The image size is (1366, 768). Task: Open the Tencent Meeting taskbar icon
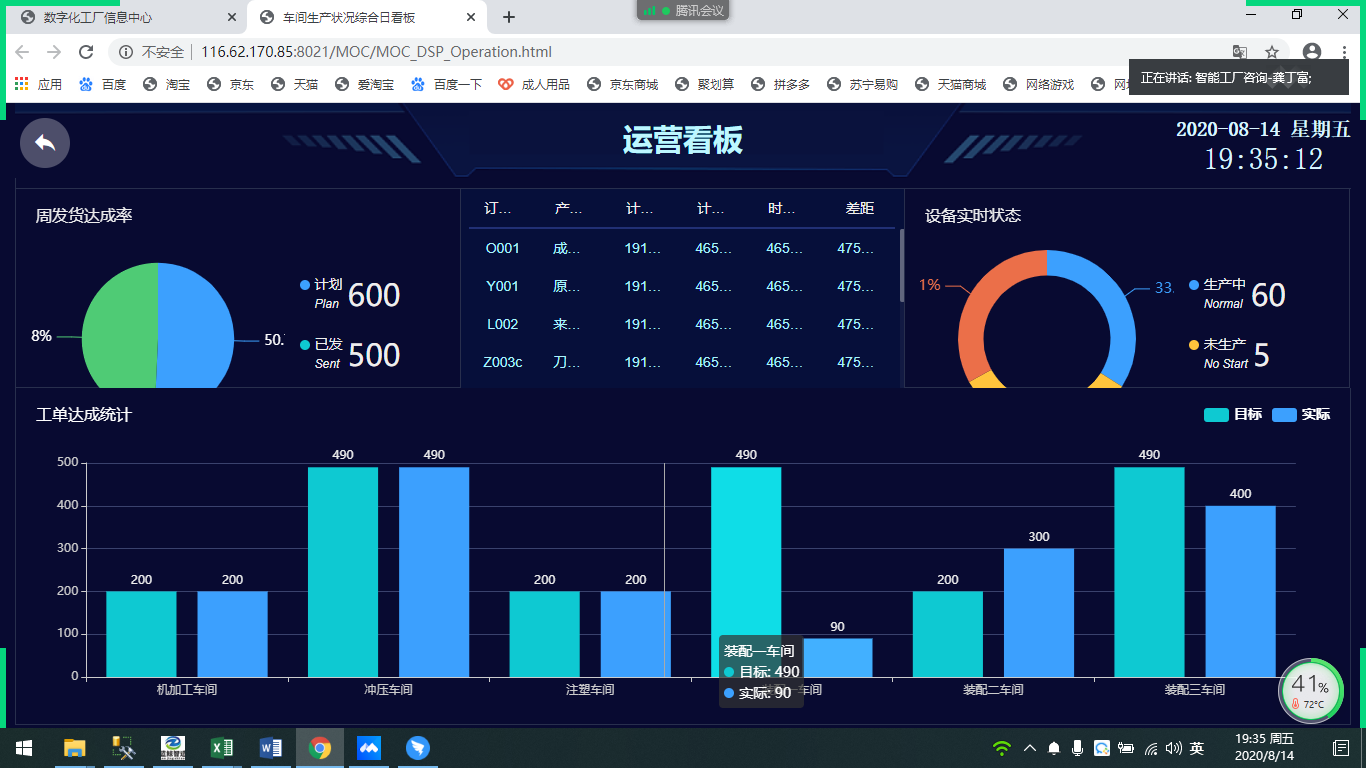tap(369, 748)
